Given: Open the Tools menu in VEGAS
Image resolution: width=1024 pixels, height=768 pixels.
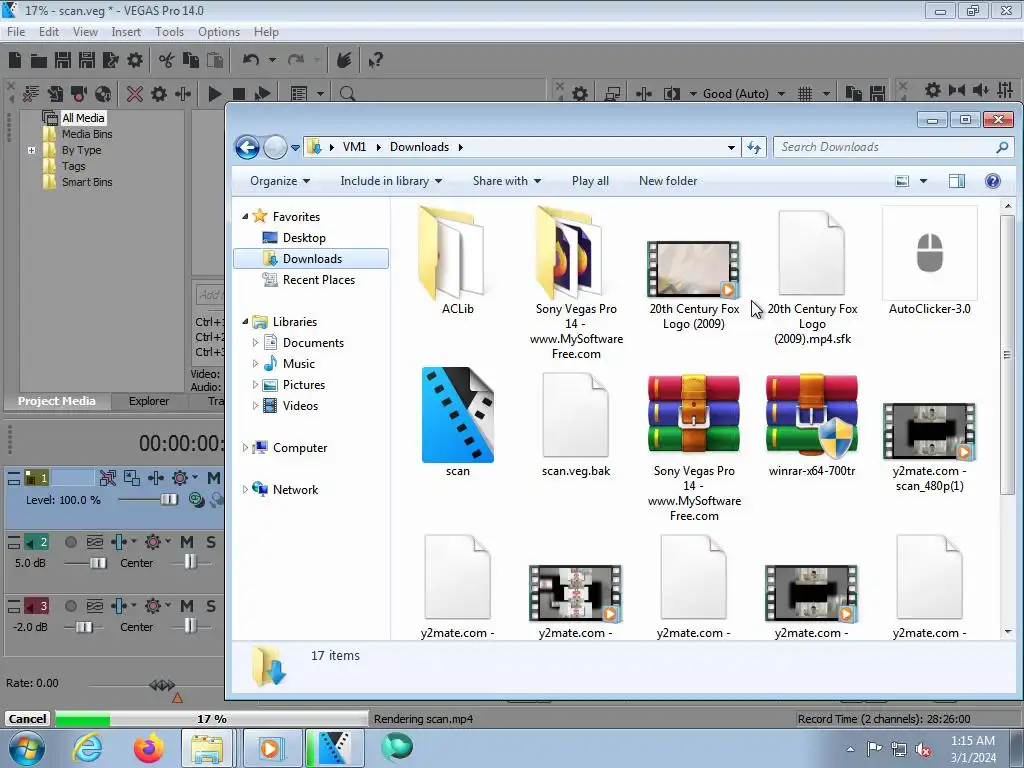Looking at the screenshot, I should pyautogui.click(x=169, y=32).
